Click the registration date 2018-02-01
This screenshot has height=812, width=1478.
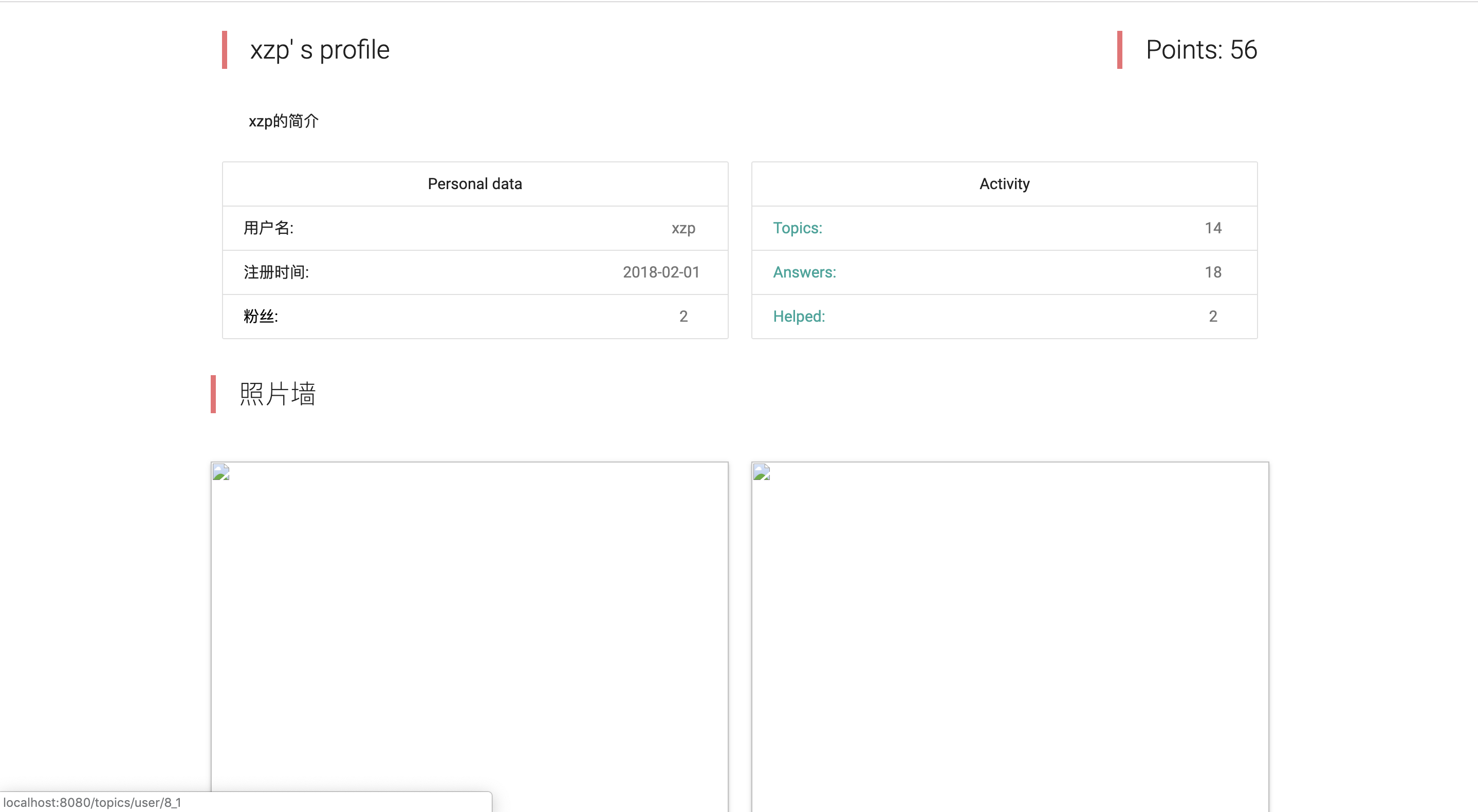pyautogui.click(x=661, y=272)
